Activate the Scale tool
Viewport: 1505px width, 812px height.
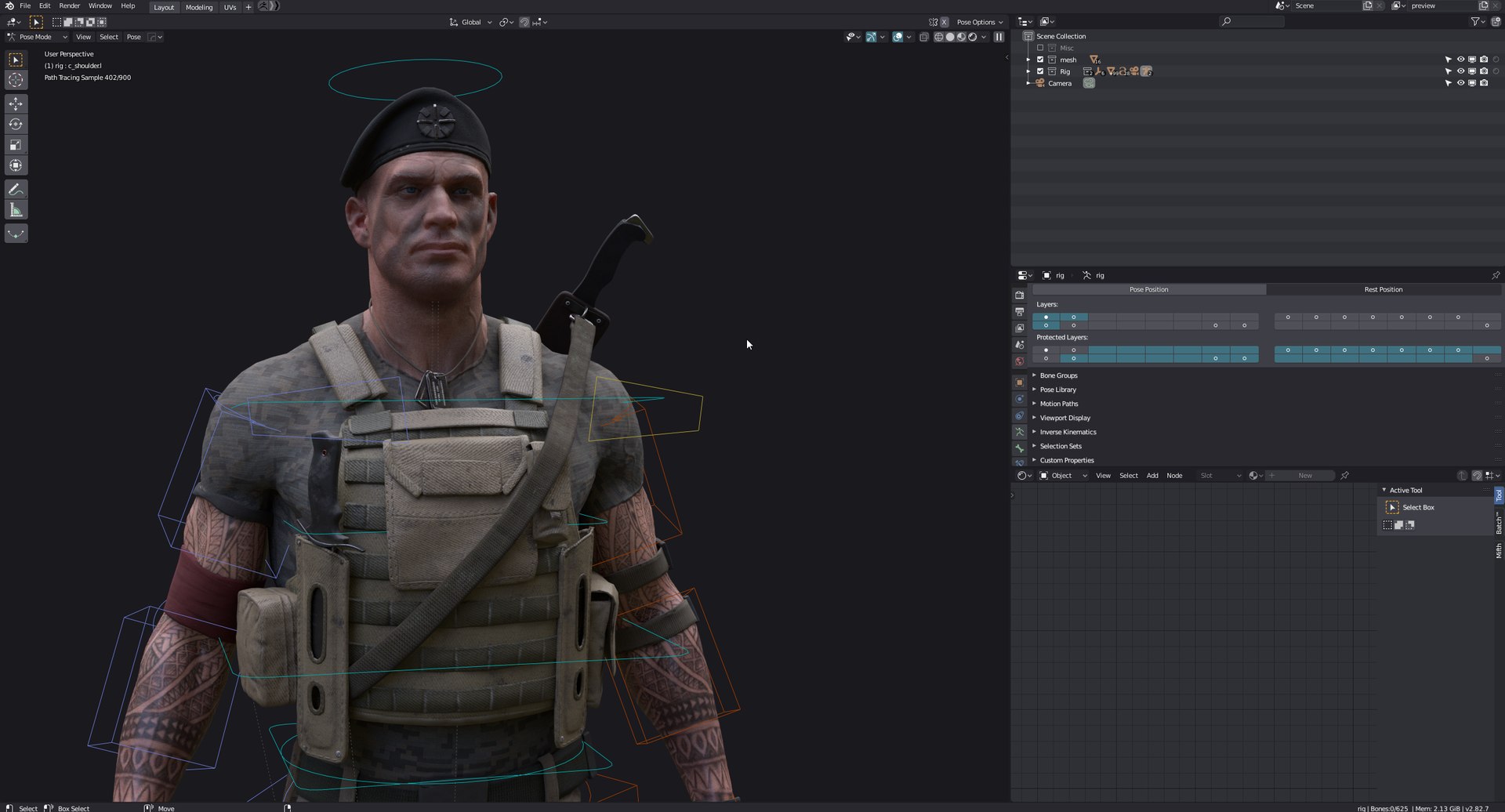tap(16, 145)
